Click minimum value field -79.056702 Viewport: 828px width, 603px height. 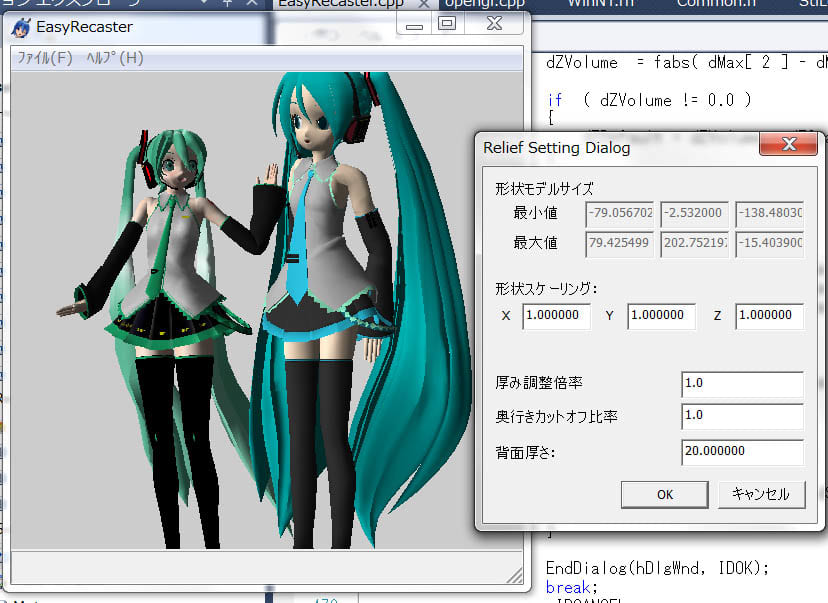[x=619, y=214]
